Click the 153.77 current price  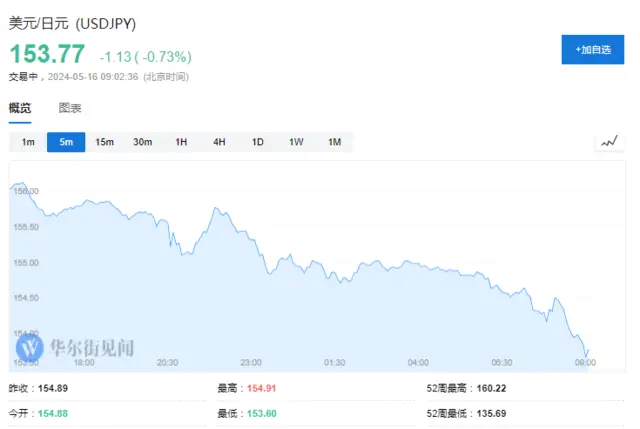point(47,54)
